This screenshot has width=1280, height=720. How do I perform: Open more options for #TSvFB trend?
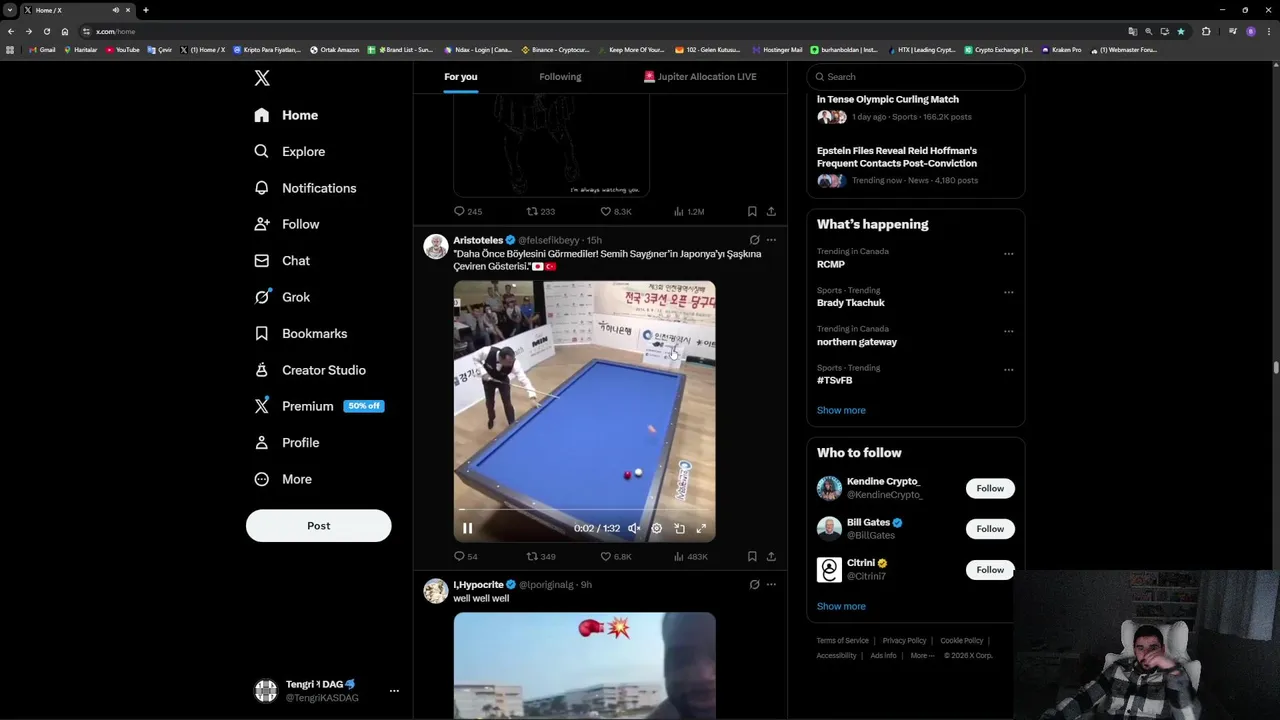pyautogui.click(x=1008, y=370)
